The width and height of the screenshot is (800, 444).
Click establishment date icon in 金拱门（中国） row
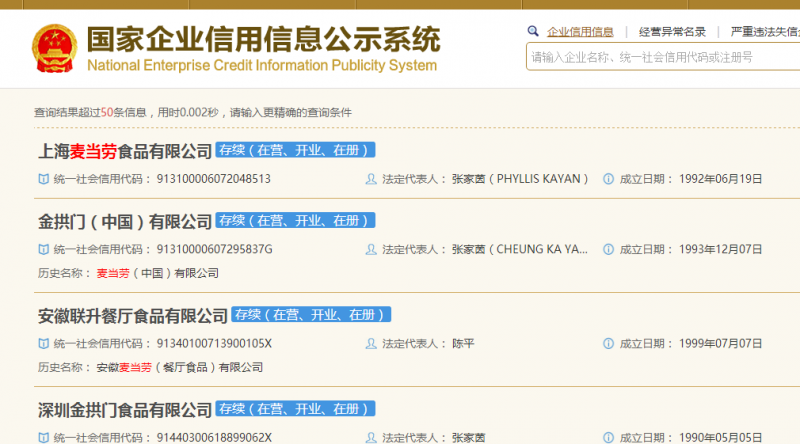coord(609,249)
